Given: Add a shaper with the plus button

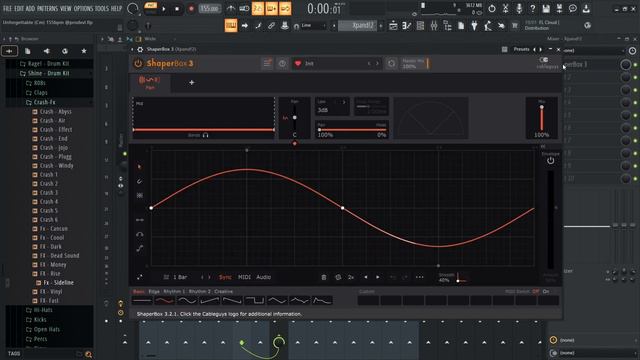Looking at the screenshot, I should (191, 82).
